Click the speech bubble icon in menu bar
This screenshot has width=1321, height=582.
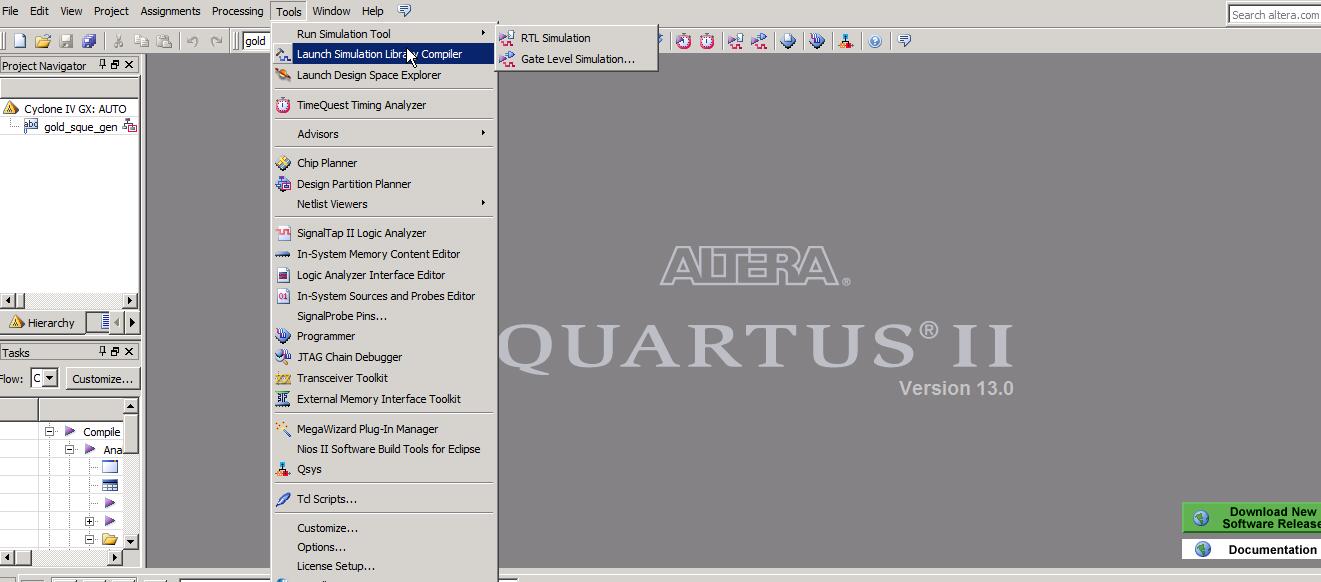[x=404, y=11]
